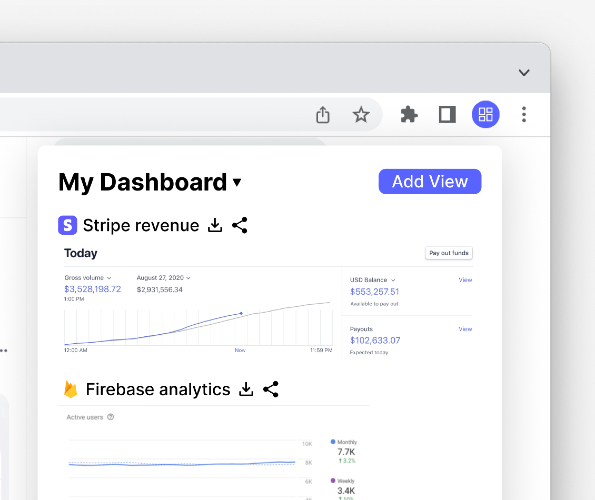Share the Firebase analytics view
595x500 pixels.
click(x=271, y=389)
